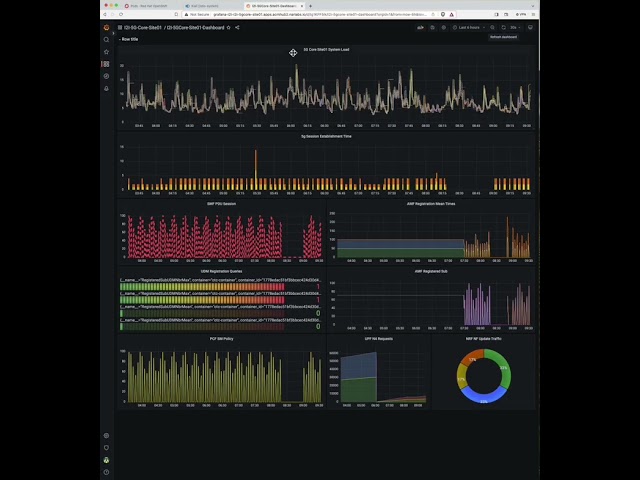Screen dimensions: 640x480
Task: Open the browser sidebar panel icon
Action: tap(496, 14)
